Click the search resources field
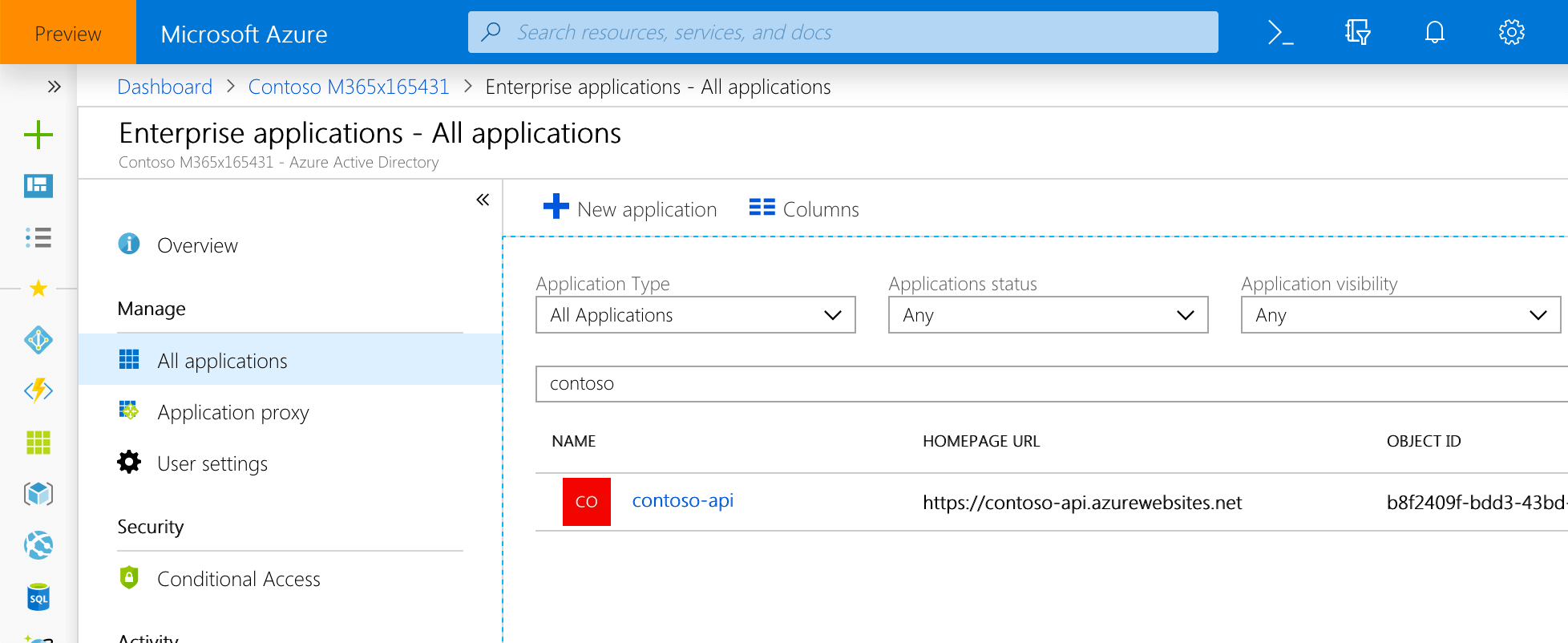1568x643 pixels. point(843,32)
